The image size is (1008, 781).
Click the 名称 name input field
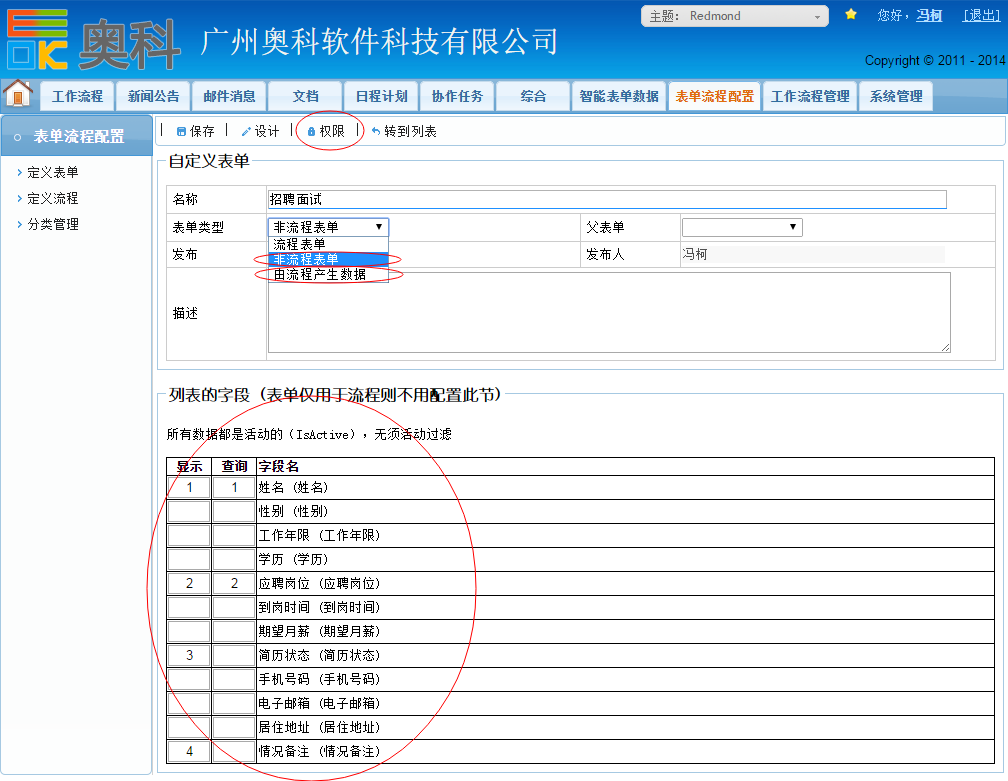607,200
